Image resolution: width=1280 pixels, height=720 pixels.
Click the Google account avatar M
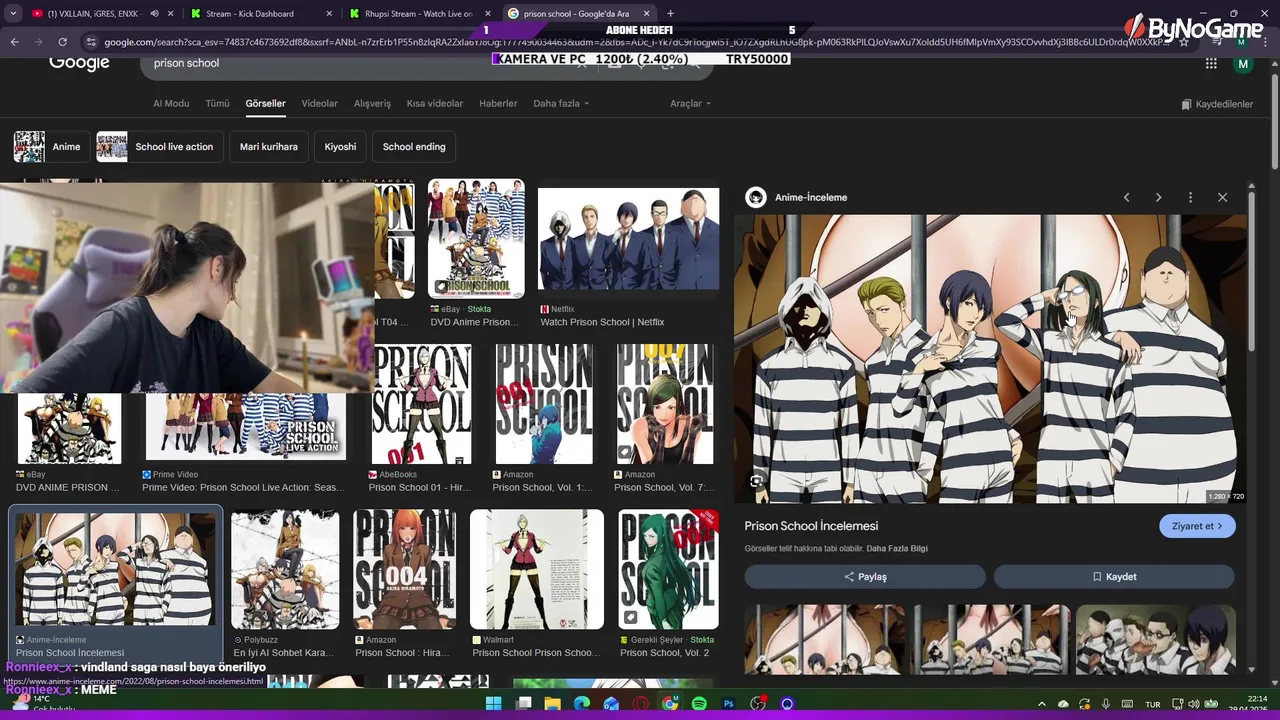(1243, 64)
